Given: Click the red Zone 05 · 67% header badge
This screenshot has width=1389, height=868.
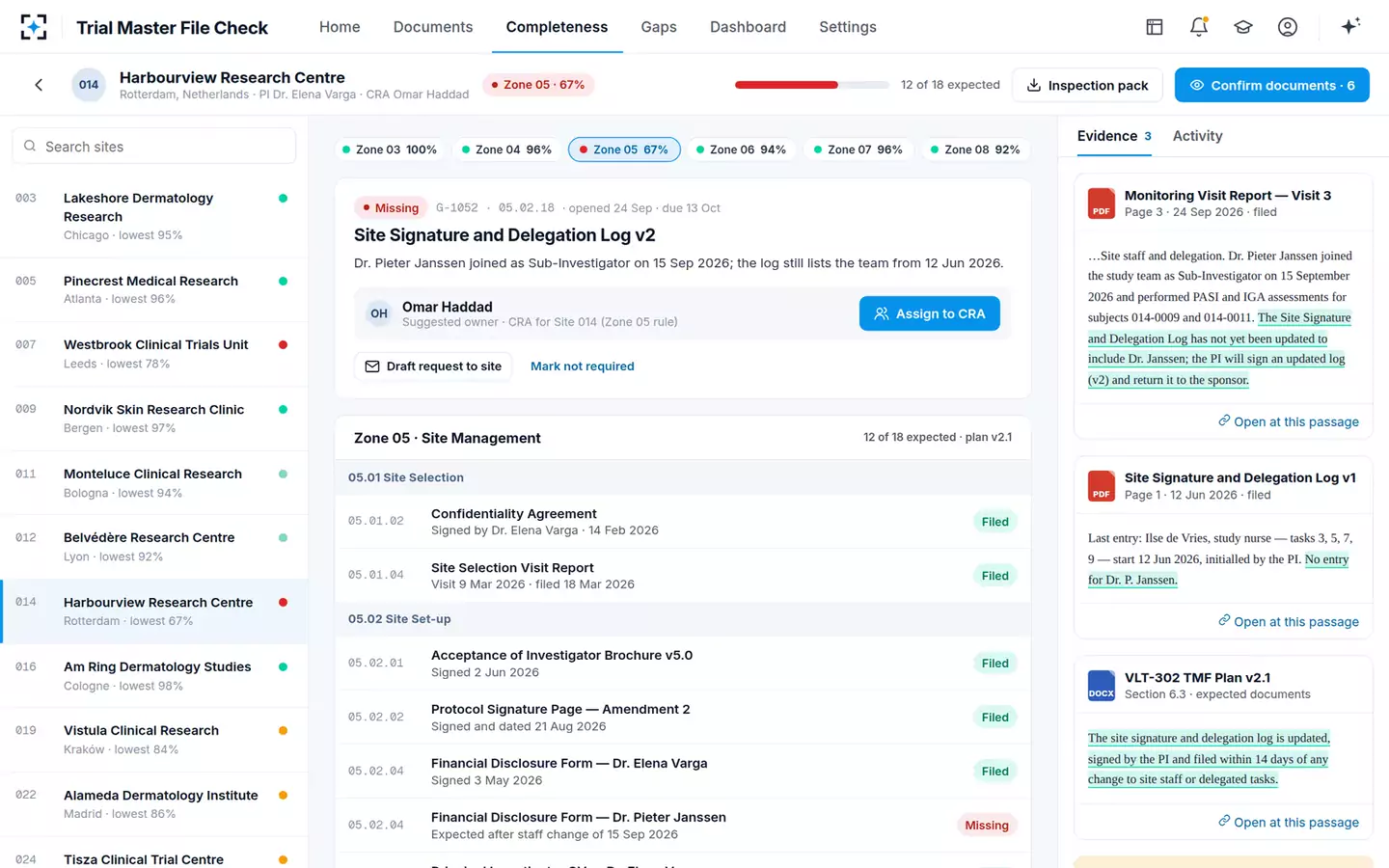Looking at the screenshot, I should 538,85.
